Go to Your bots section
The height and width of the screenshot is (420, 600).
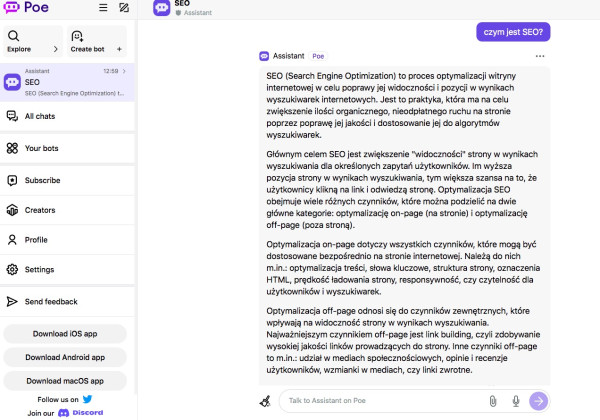tap(41, 148)
